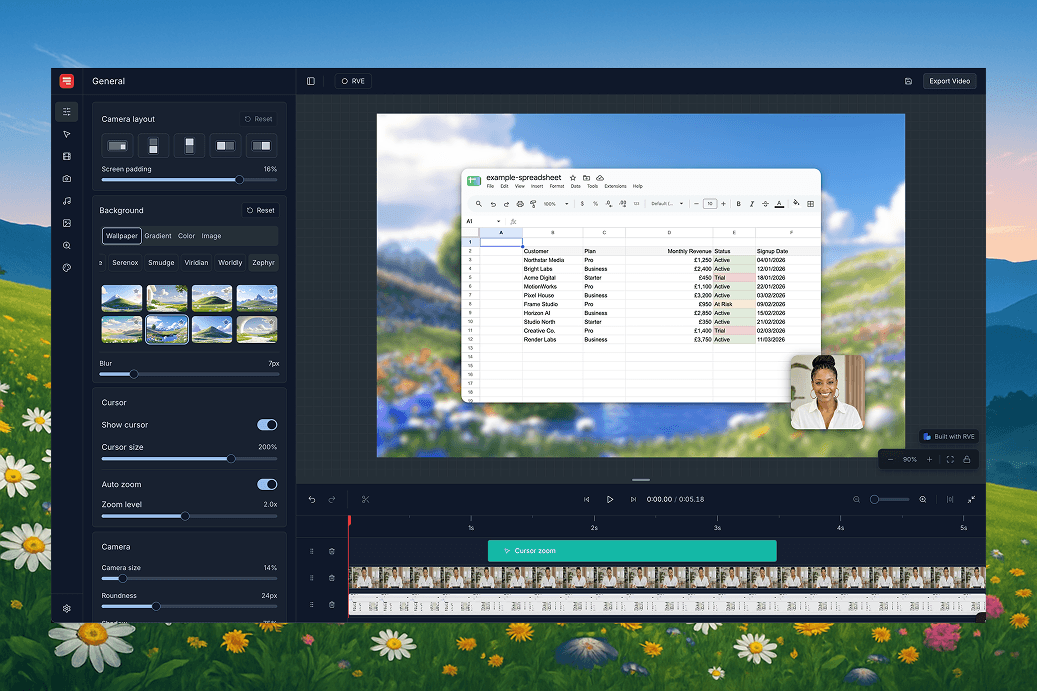Click the Zoom level slider
Image resolution: width=1037 pixels, height=691 pixels.
[189, 516]
